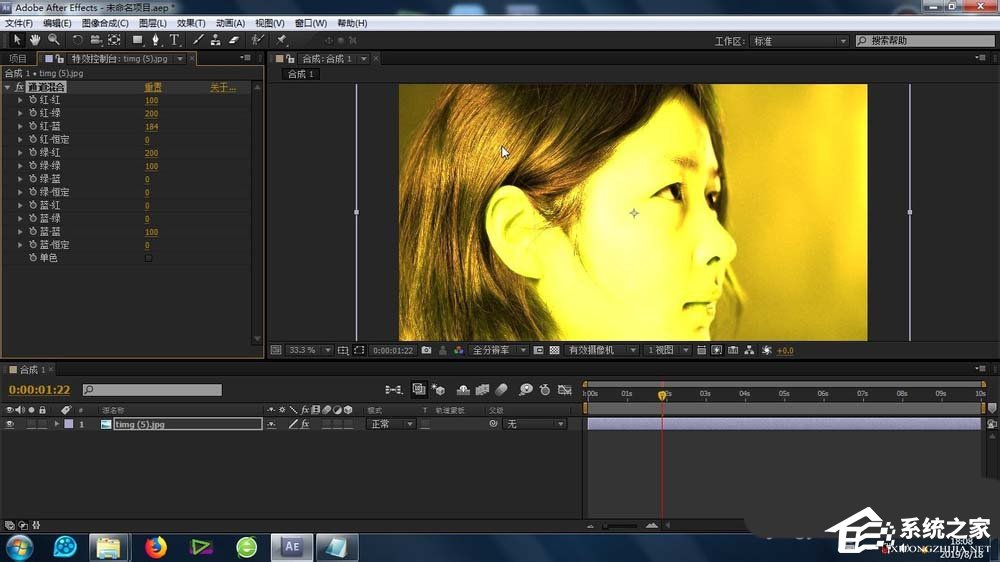Open the 全分辨率 resolution dropdown

[x=495, y=351]
